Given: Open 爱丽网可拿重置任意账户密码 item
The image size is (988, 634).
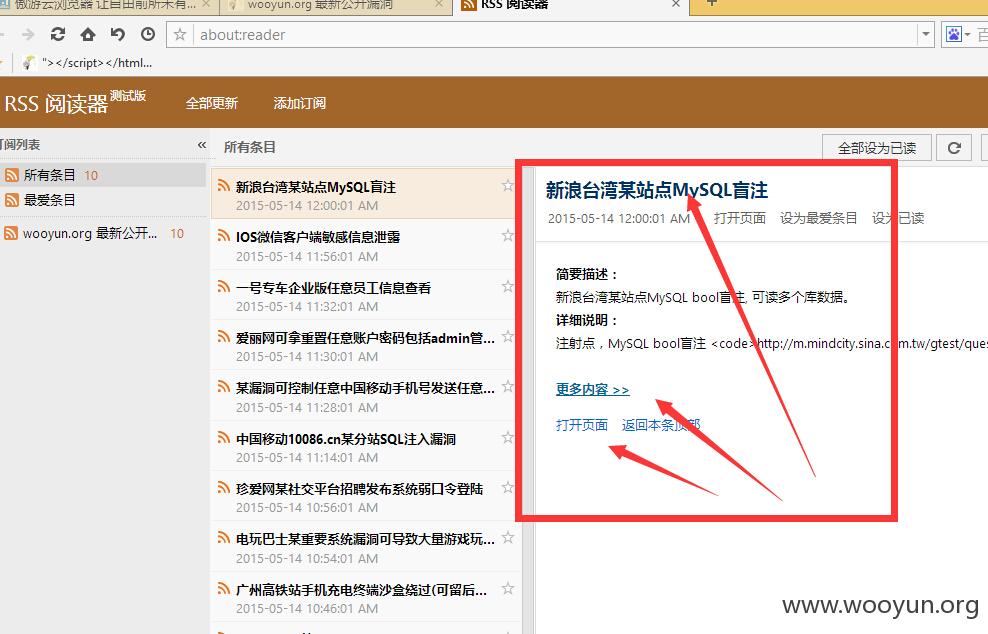Looking at the screenshot, I should (365, 346).
